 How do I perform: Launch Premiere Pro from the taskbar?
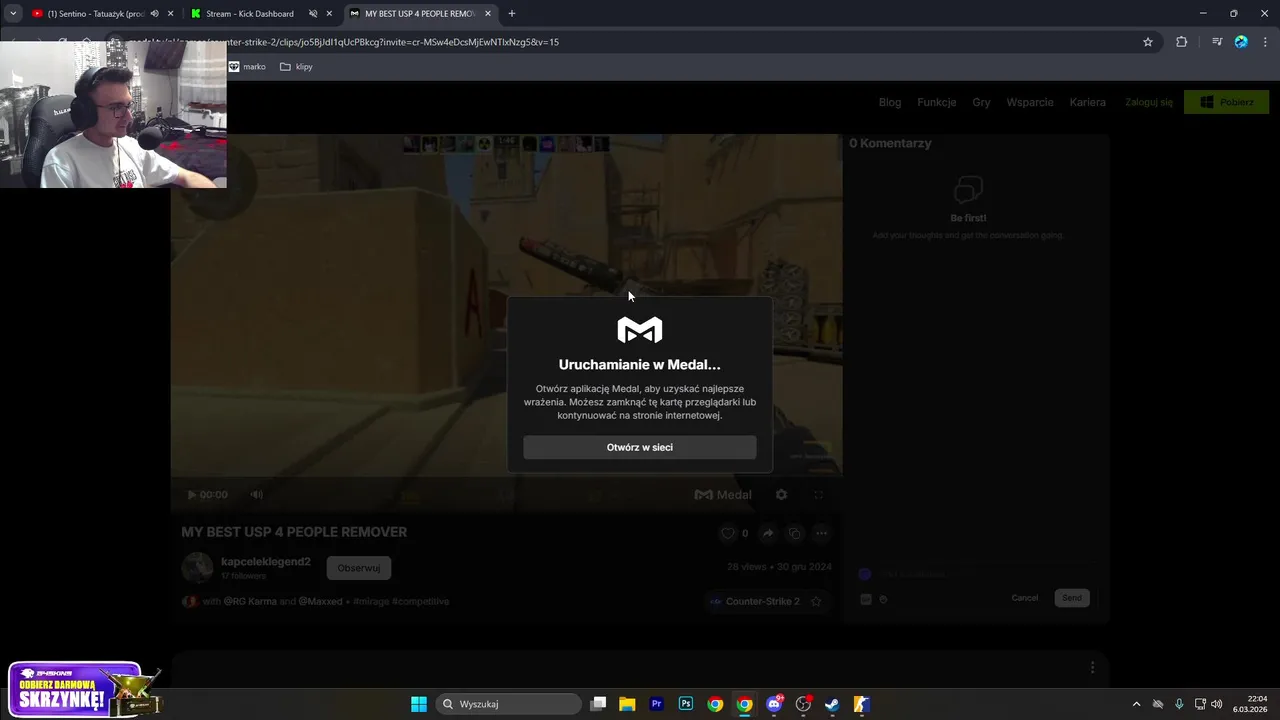click(x=656, y=704)
